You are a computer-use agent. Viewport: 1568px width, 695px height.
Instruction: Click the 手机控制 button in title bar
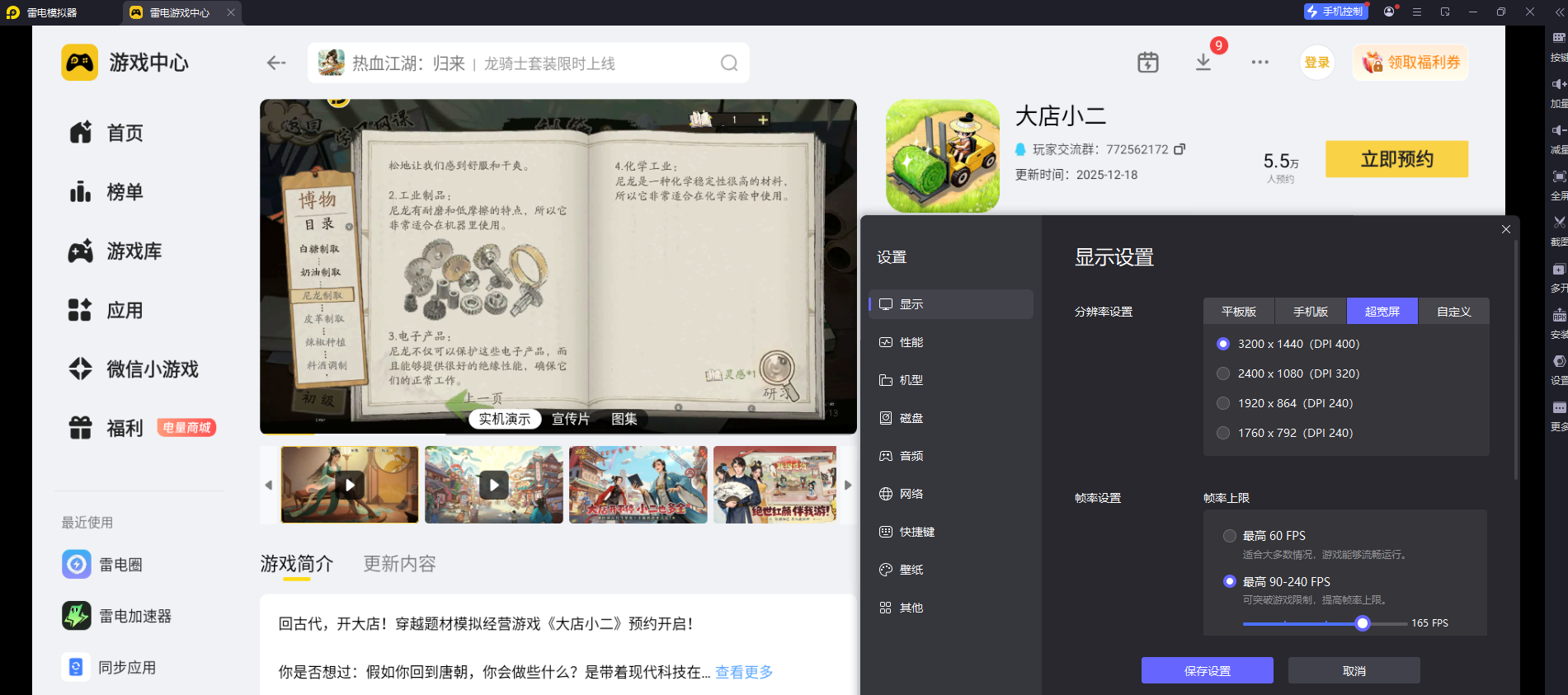click(x=1335, y=12)
